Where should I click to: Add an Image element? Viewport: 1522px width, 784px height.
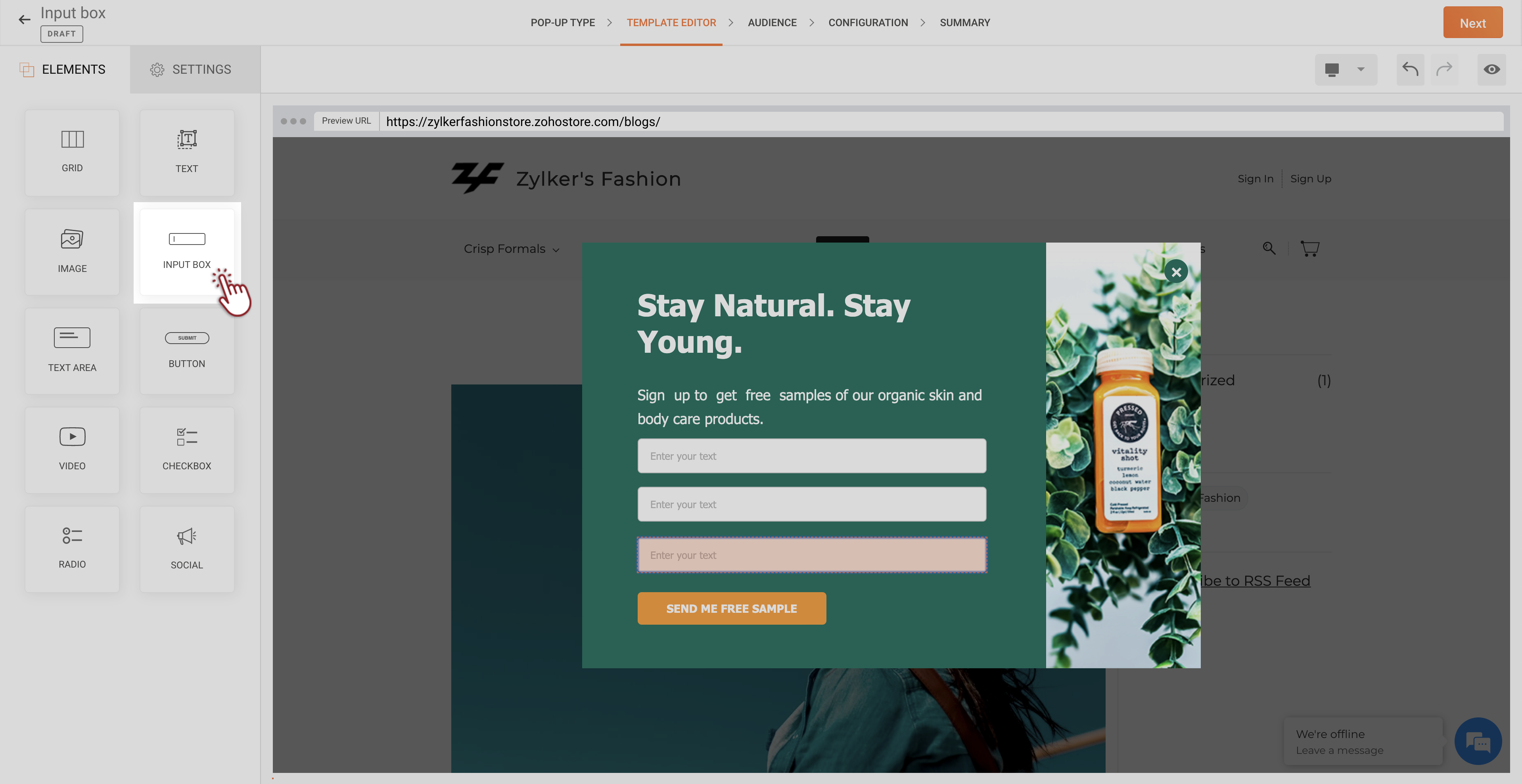pos(72,252)
